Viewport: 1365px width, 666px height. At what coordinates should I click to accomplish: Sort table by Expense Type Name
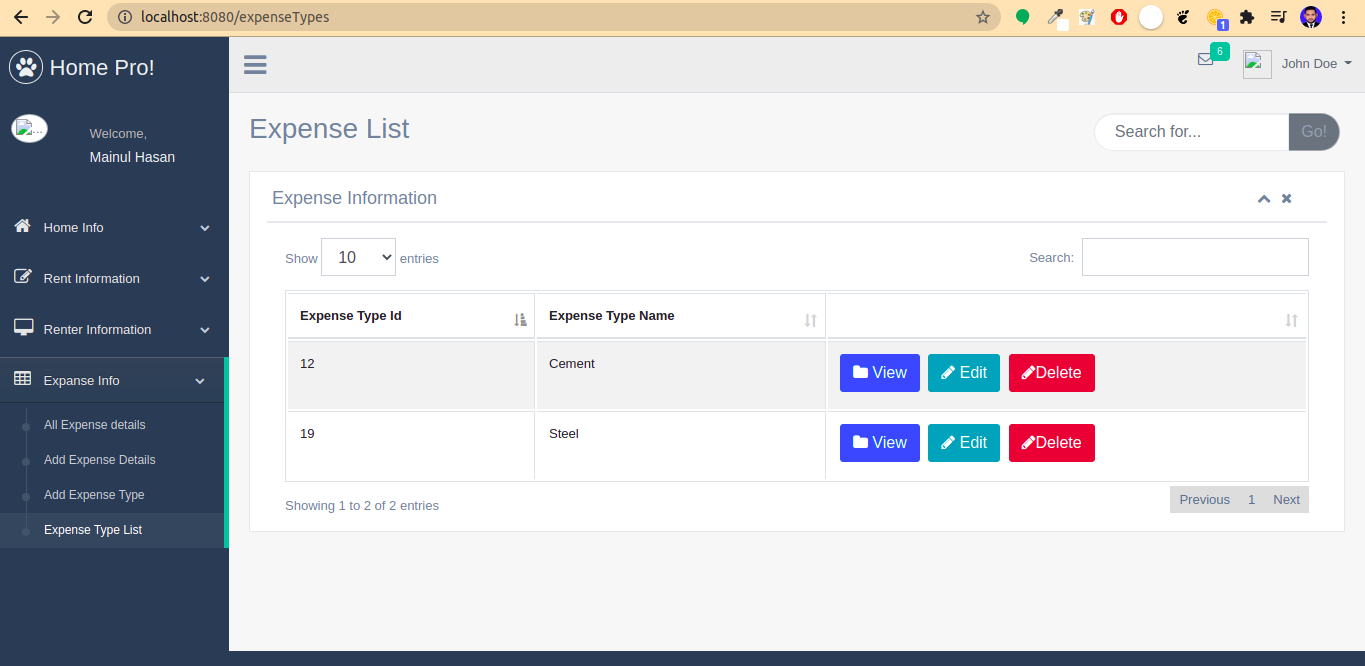[x=810, y=318]
